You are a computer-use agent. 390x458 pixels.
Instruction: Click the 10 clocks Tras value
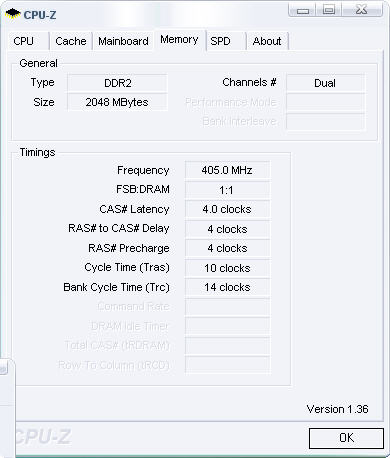[227, 268]
